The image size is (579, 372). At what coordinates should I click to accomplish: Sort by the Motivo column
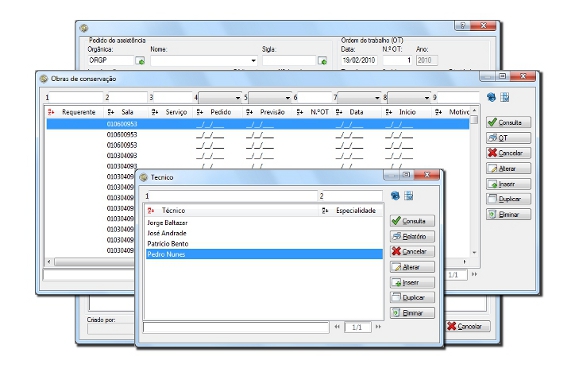coord(459,112)
